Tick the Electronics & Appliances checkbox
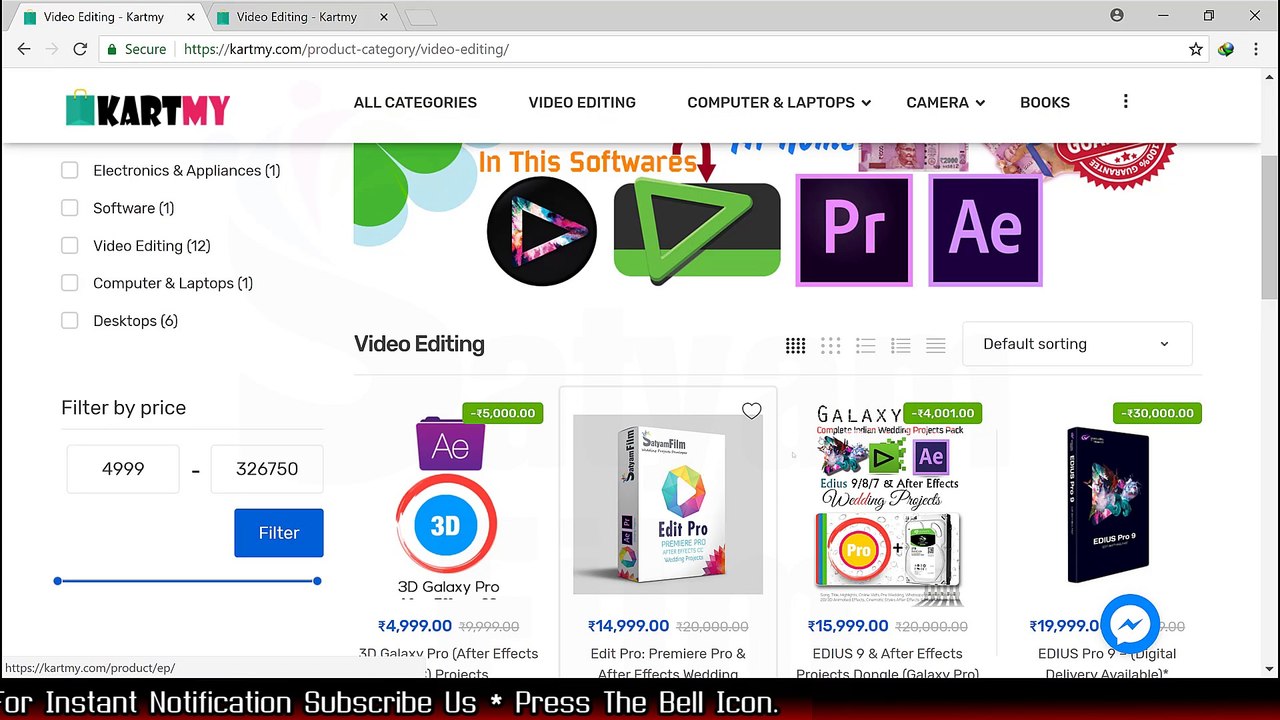 pos(70,170)
